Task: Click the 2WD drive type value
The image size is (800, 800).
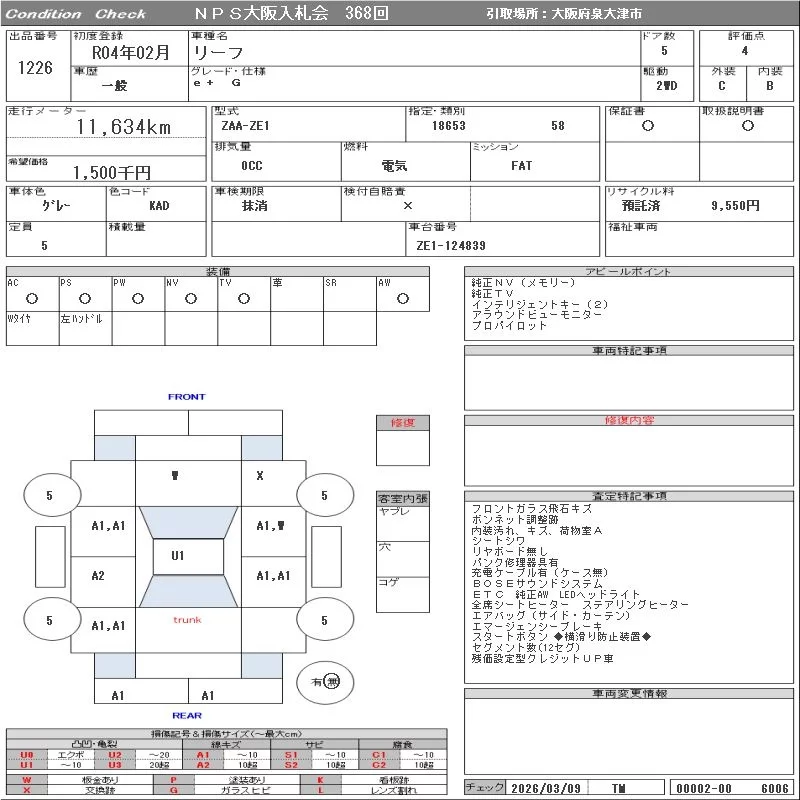Action: coord(666,86)
